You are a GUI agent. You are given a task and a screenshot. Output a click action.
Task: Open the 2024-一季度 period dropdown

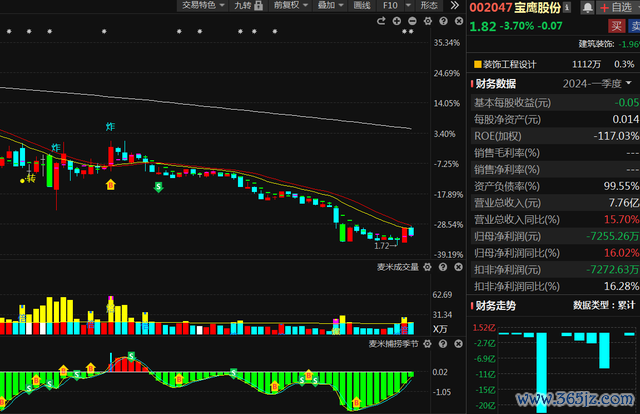(x=597, y=84)
